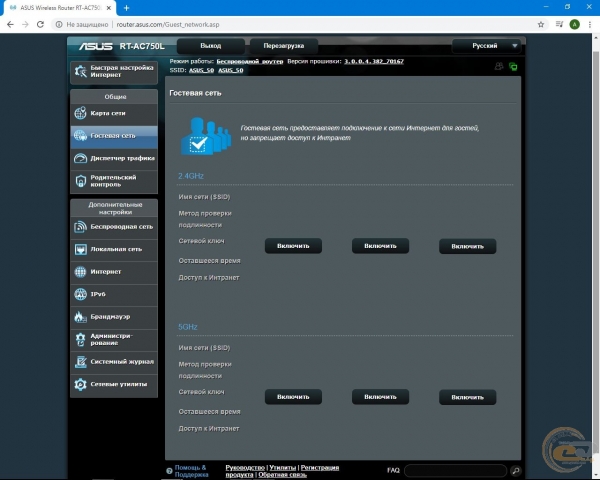Select the Беспроводная сеть wireless icon
The image size is (600, 480).
tap(80, 226)
